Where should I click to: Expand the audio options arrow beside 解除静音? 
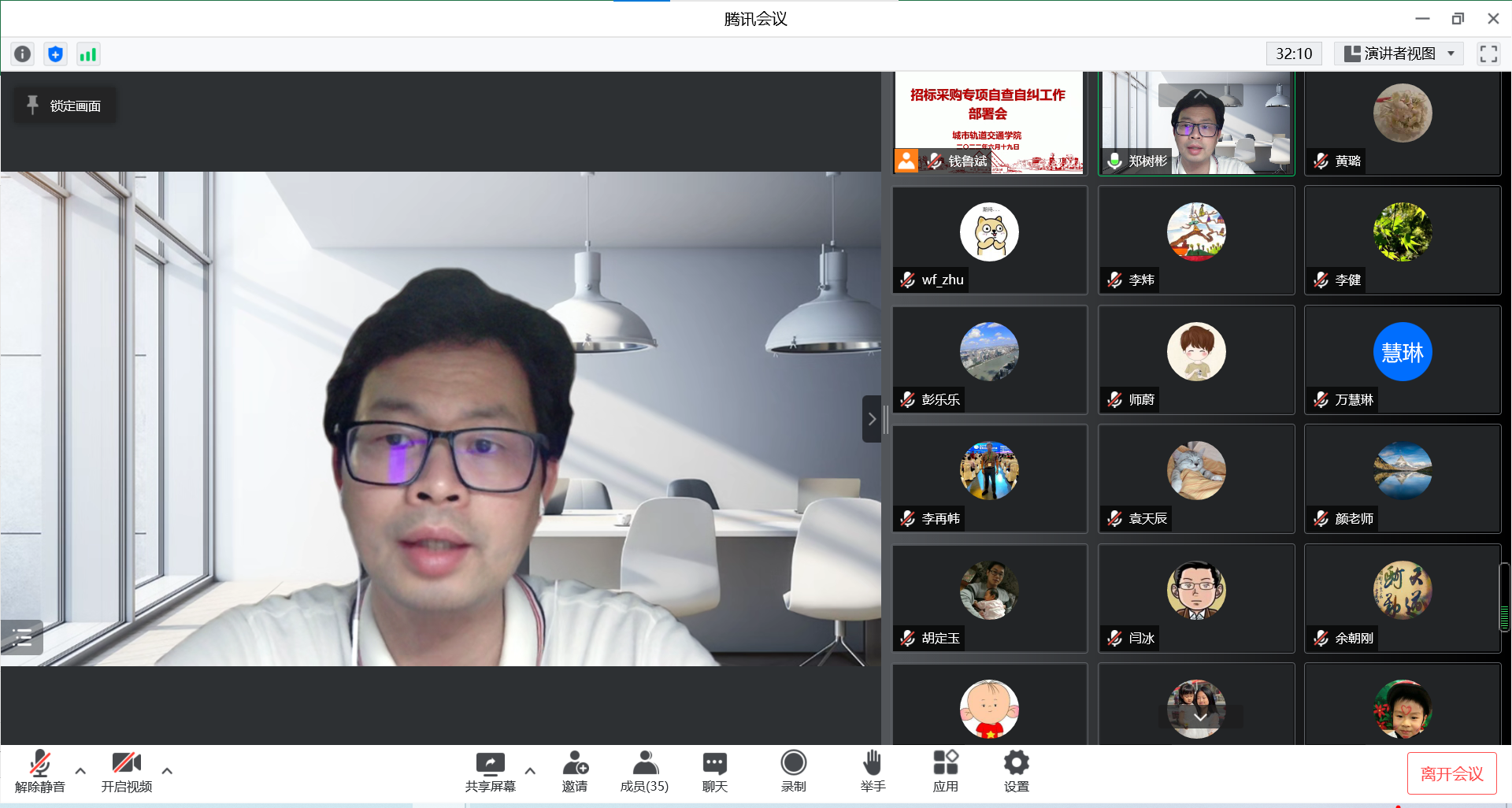80,771
